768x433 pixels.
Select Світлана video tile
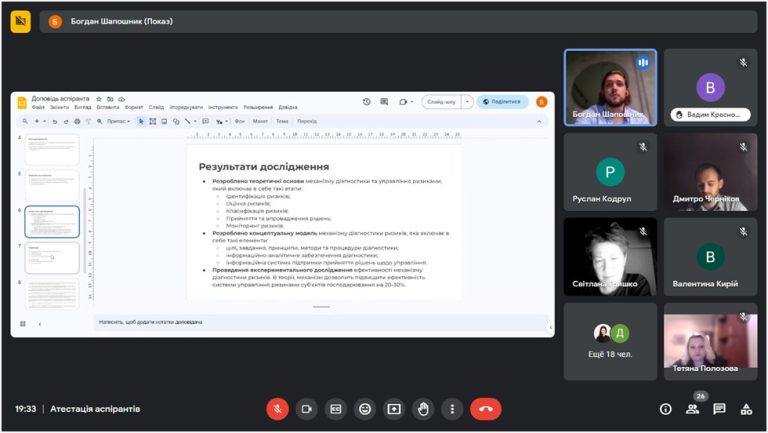click(x=610, y=257)
